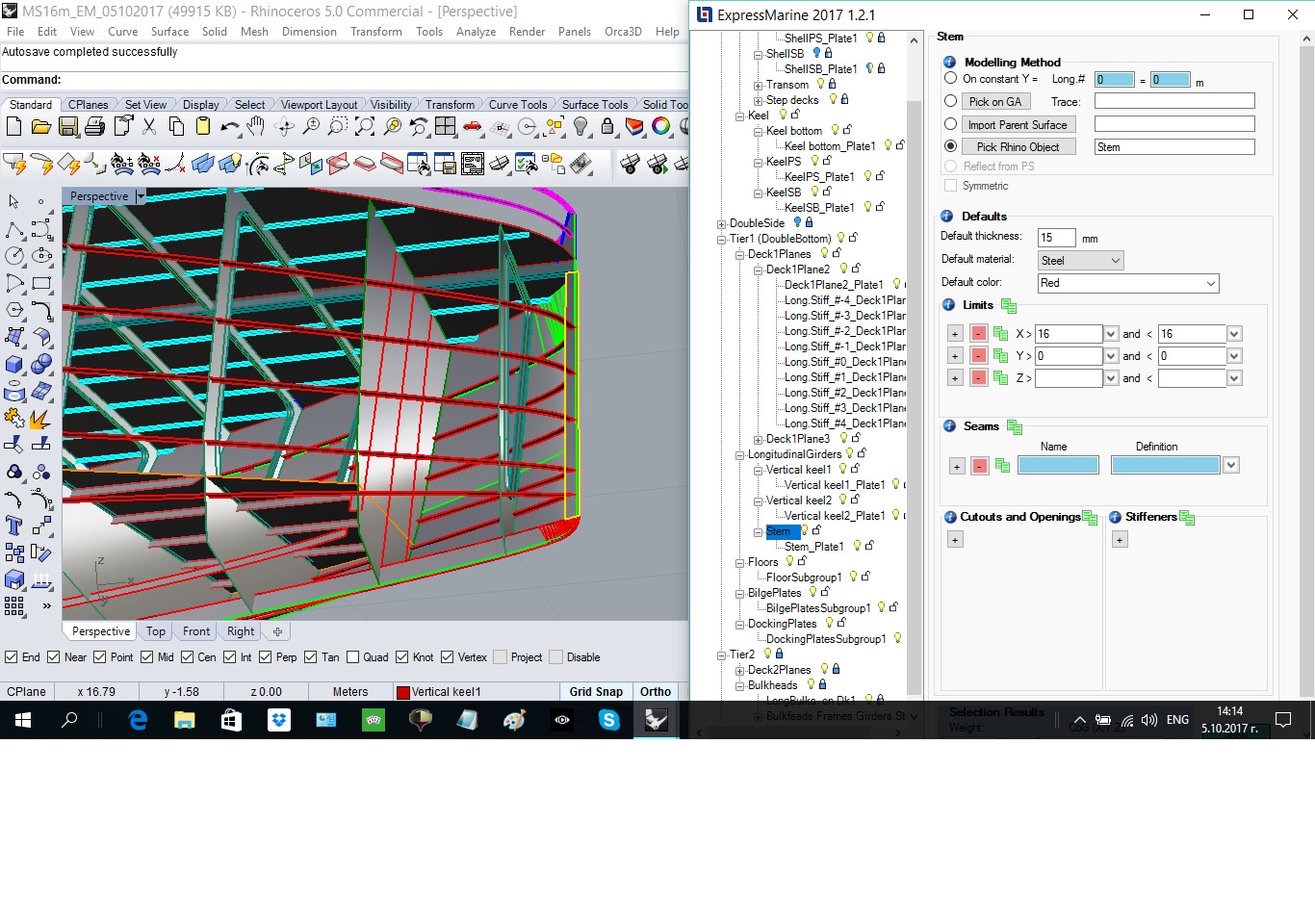Collapse the LongitudinalGirders tree node
The image size is (1315, 924).
click(739, 455)
